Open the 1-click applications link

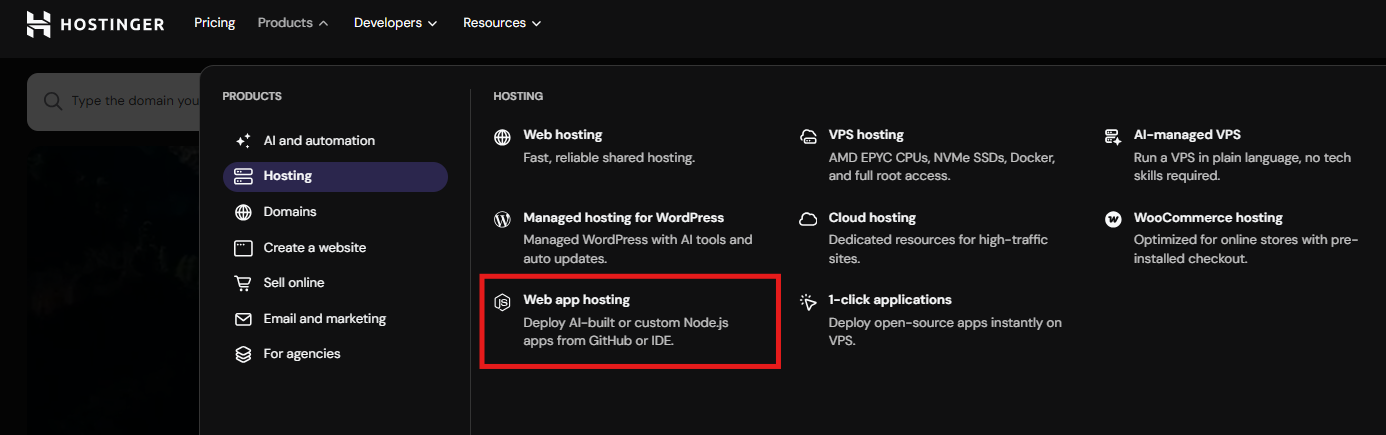coord(890,300)
